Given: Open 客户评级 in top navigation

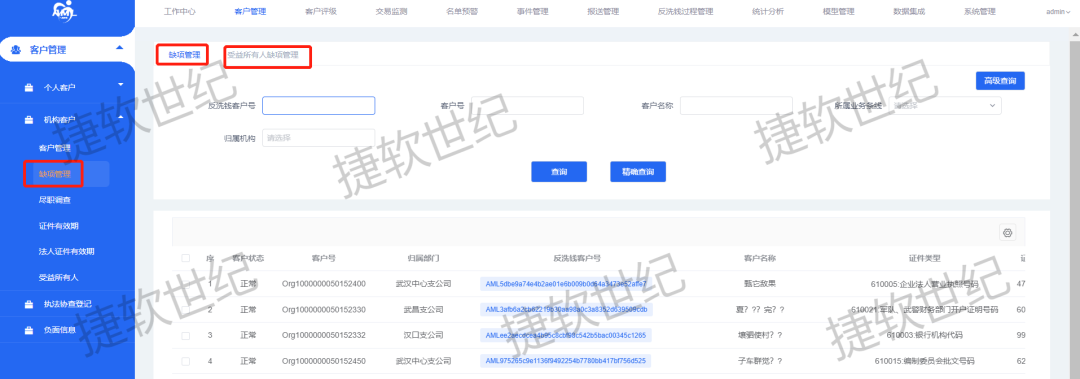Looking at the screenshot, I should 320,12.
